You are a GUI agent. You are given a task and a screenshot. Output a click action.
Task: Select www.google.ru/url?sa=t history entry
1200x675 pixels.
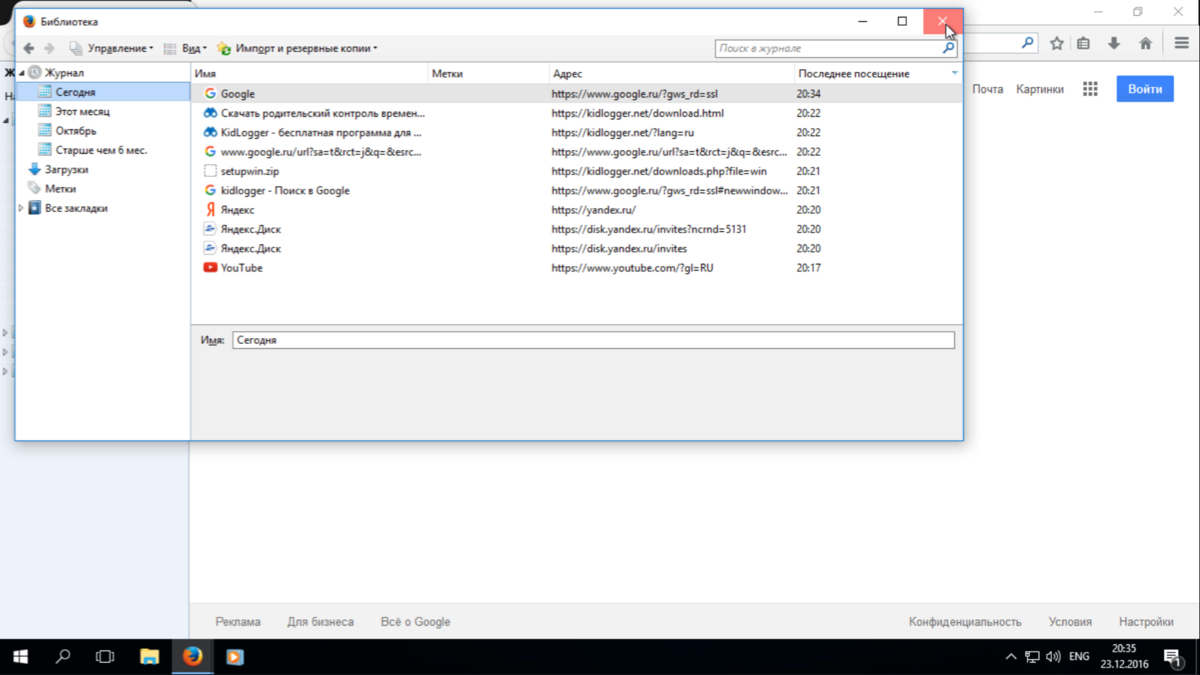[577, 152]
